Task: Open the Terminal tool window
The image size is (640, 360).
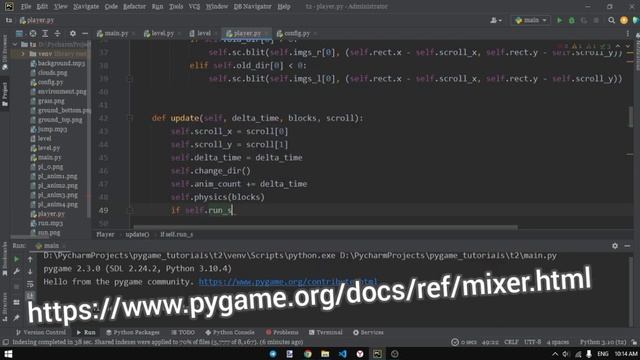Action: (x=326, y=332)
